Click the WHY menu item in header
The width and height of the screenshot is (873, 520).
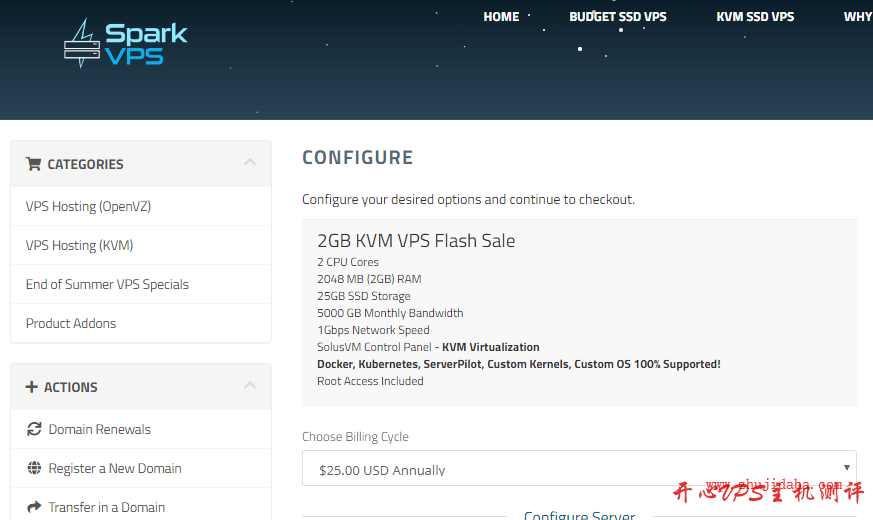(x=857, y=17)
